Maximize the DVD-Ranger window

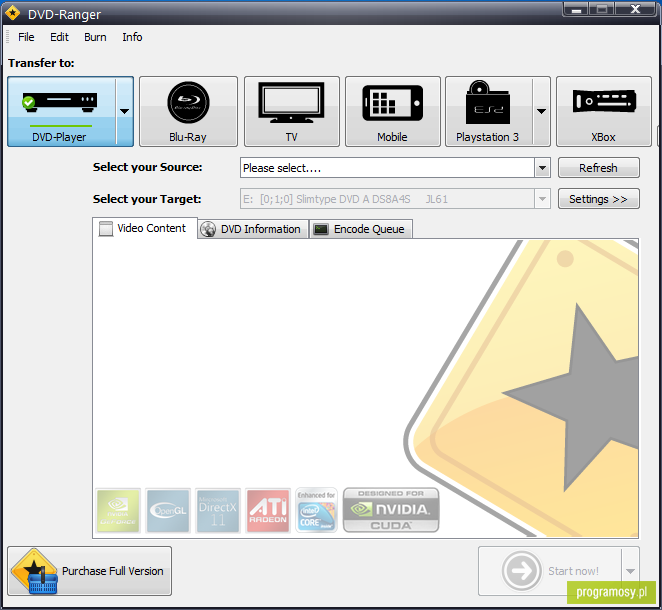pos(602,9)
